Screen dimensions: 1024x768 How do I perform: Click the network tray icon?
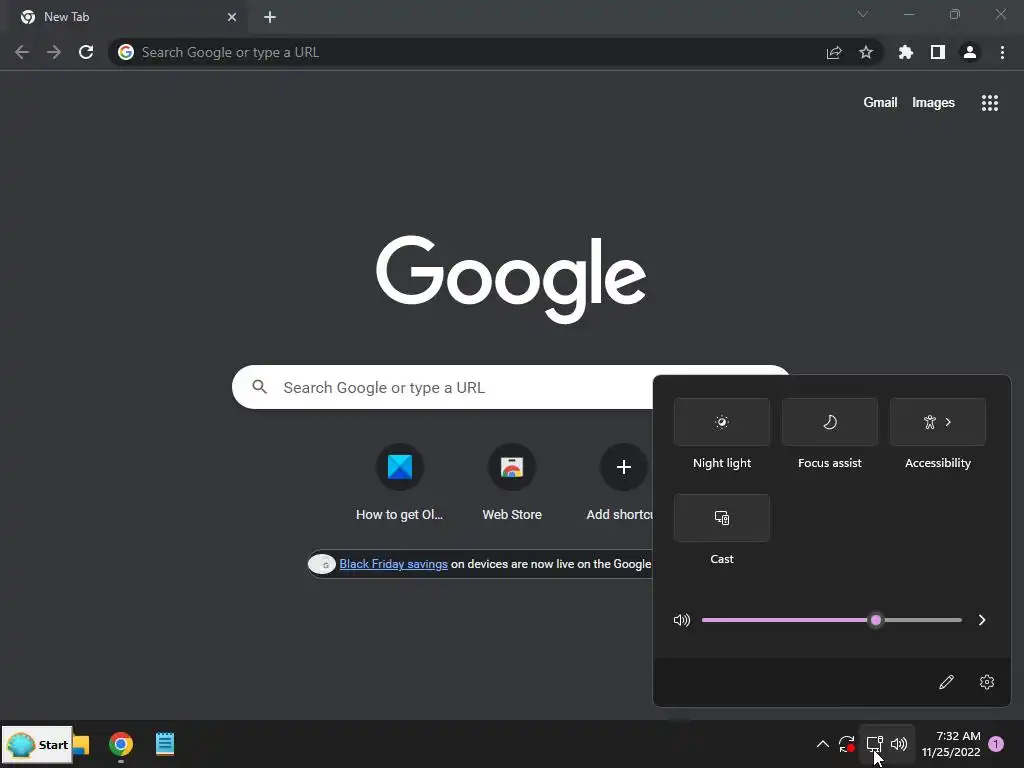click(x=874, y=744)
